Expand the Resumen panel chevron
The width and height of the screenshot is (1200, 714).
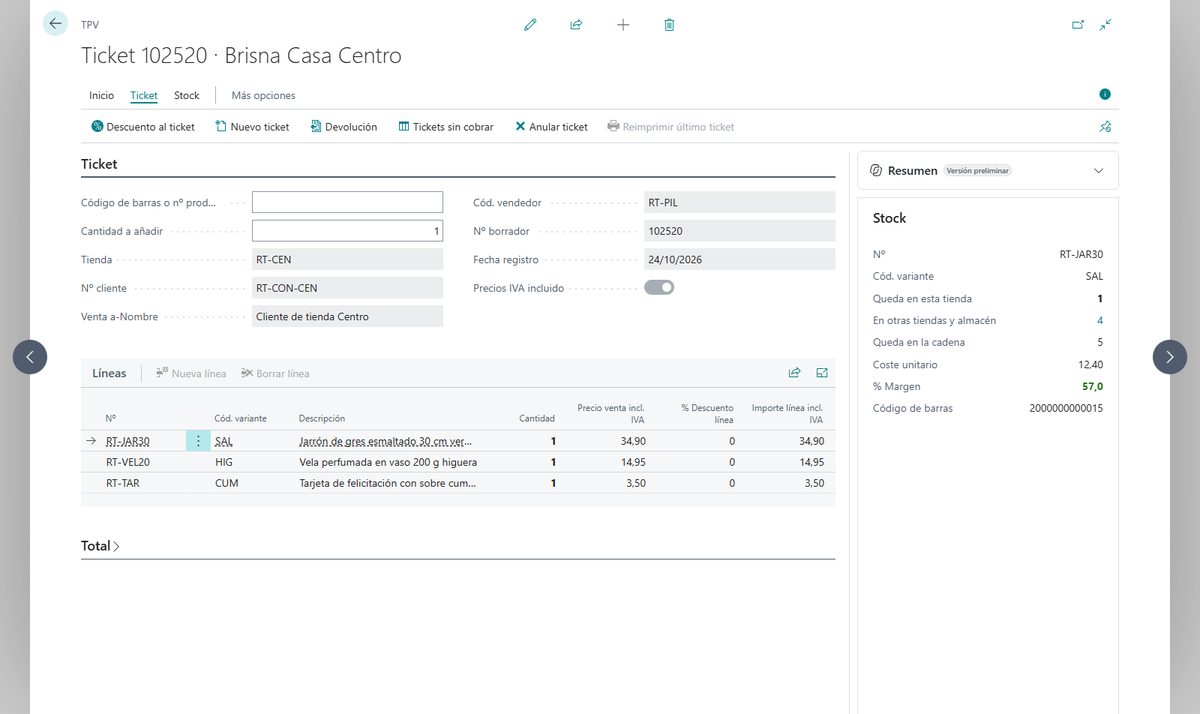pos(1098,171)
